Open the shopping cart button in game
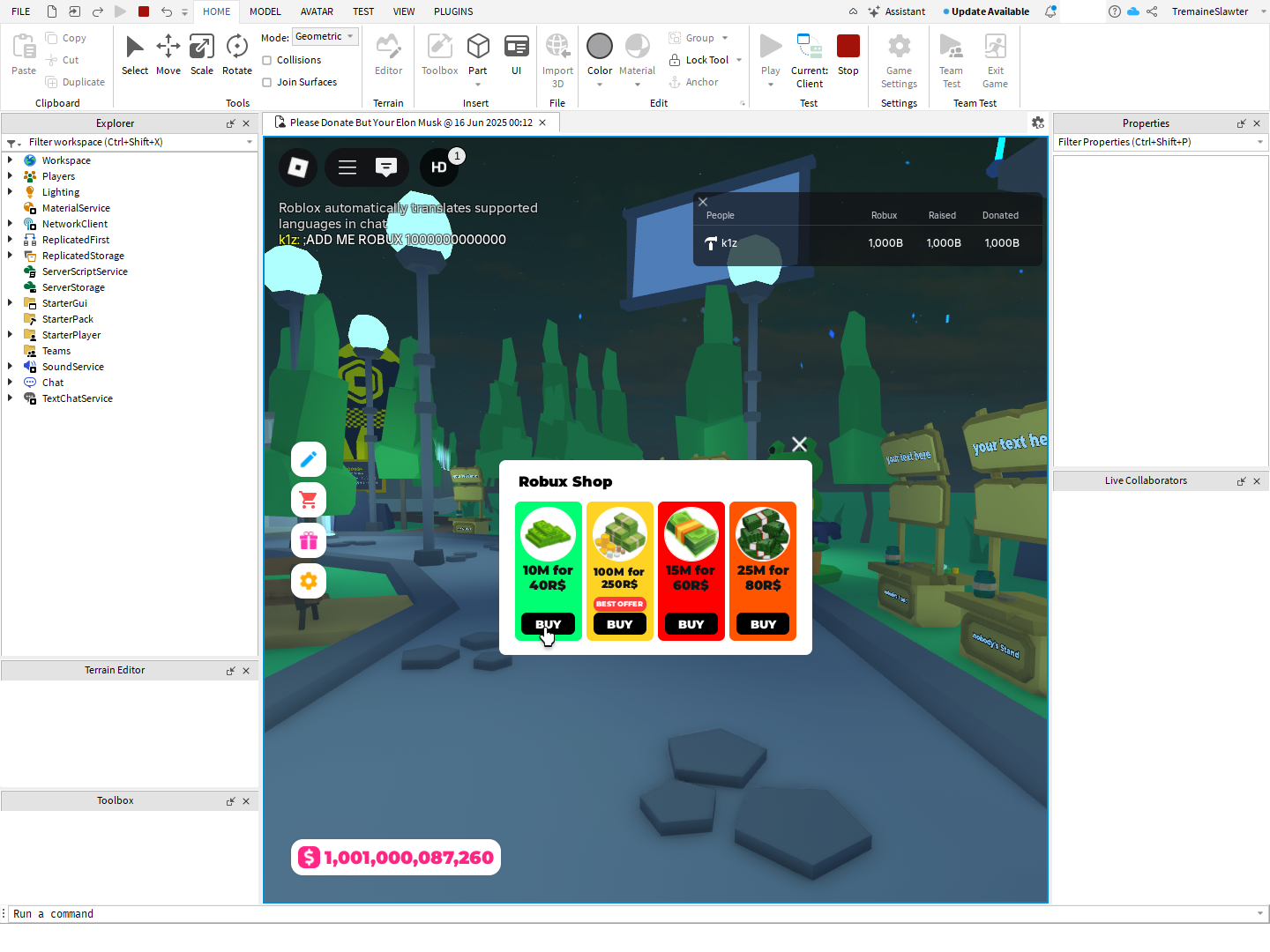 pos(309,500)
